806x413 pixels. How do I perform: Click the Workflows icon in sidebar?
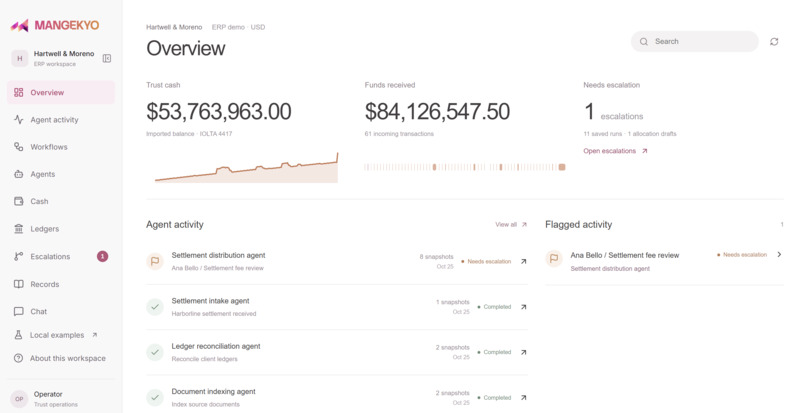(19, 147)
